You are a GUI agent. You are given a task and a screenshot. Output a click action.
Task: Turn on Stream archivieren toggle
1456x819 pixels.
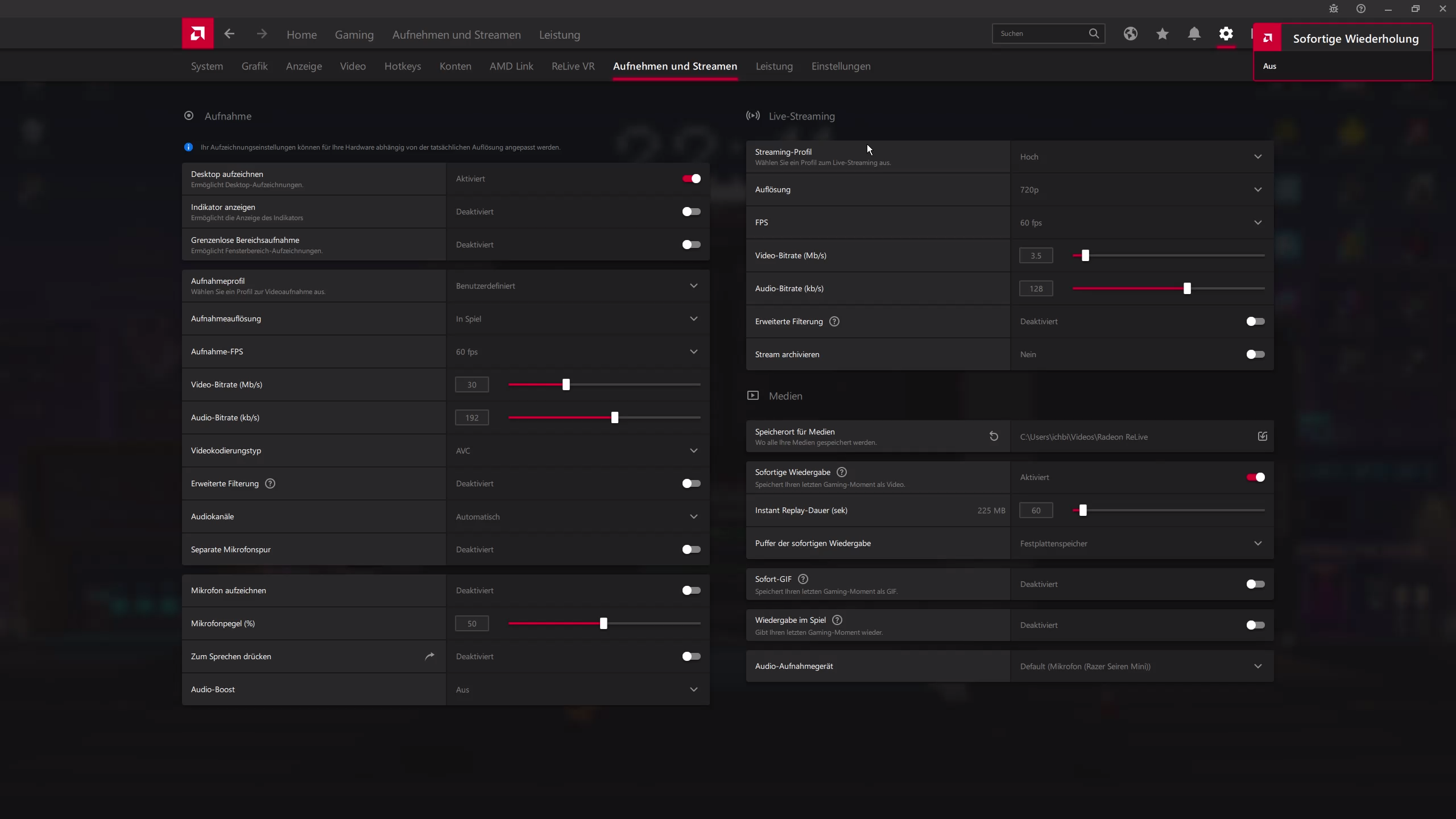tap(1255, 354)
